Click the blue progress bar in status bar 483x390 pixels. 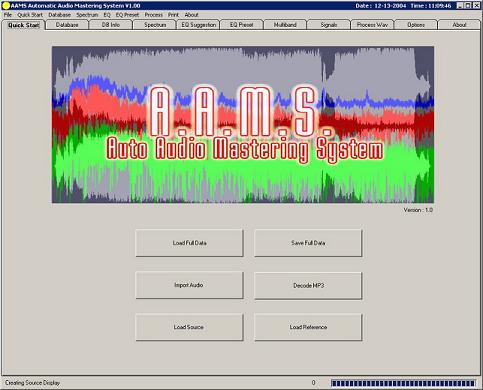pyautogui.click(x=403, y=383)
